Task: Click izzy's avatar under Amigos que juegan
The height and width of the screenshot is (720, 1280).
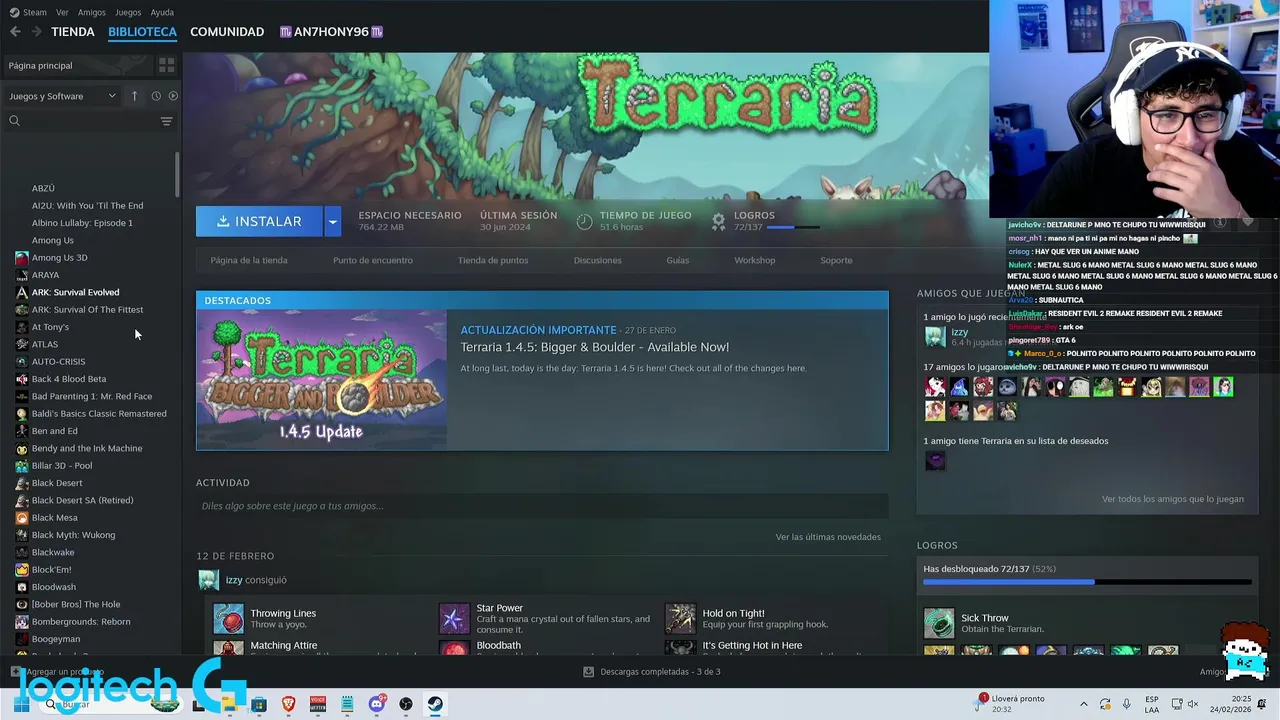Action: (x=935, y=336)
